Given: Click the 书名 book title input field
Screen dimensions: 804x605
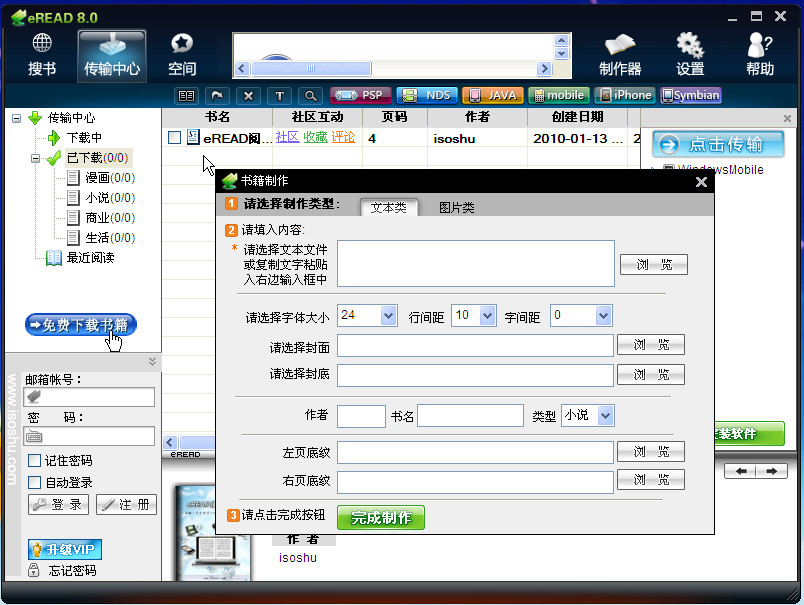Looking at the screenshot, I should coord(470,415).
